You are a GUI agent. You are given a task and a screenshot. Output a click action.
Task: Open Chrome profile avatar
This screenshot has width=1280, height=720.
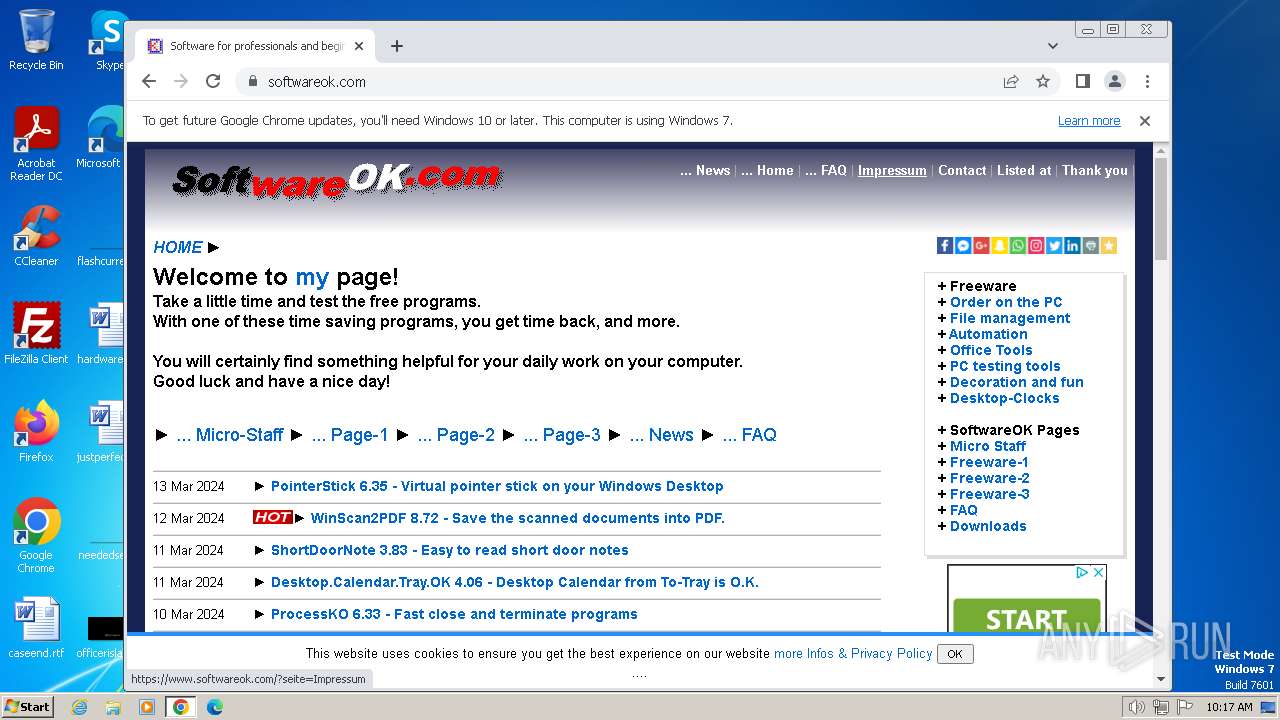[x=1114, y=81]
